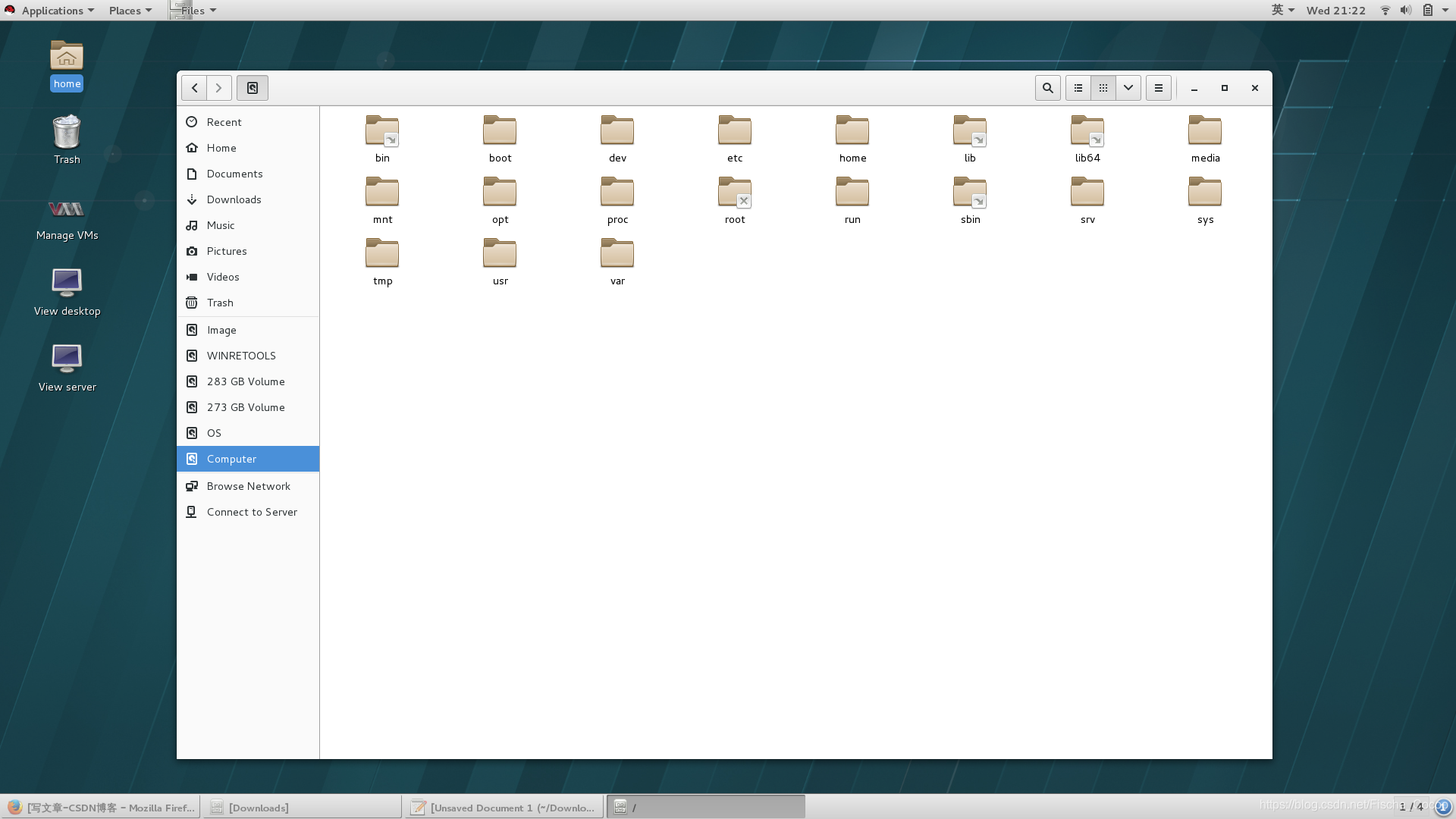Image resolution: width=1456 pixels, height=819 pixels.
Task: Open the system menu arrow in the top bar
Action: (1445, 10)
